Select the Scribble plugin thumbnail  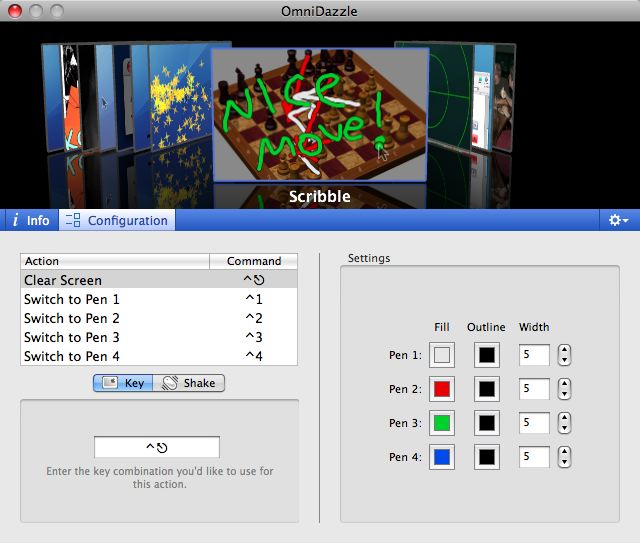click(319, 114)
